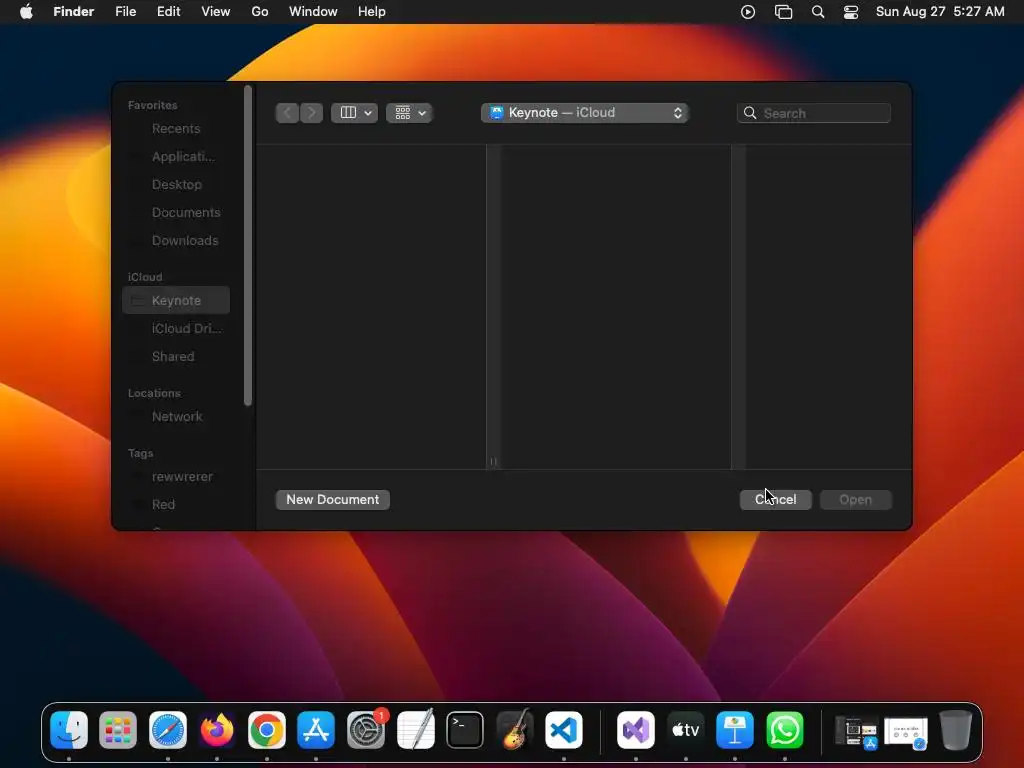Launch Safari from the Dock
The width and height of the screenshot is (1024, 768).
(168, 730)
